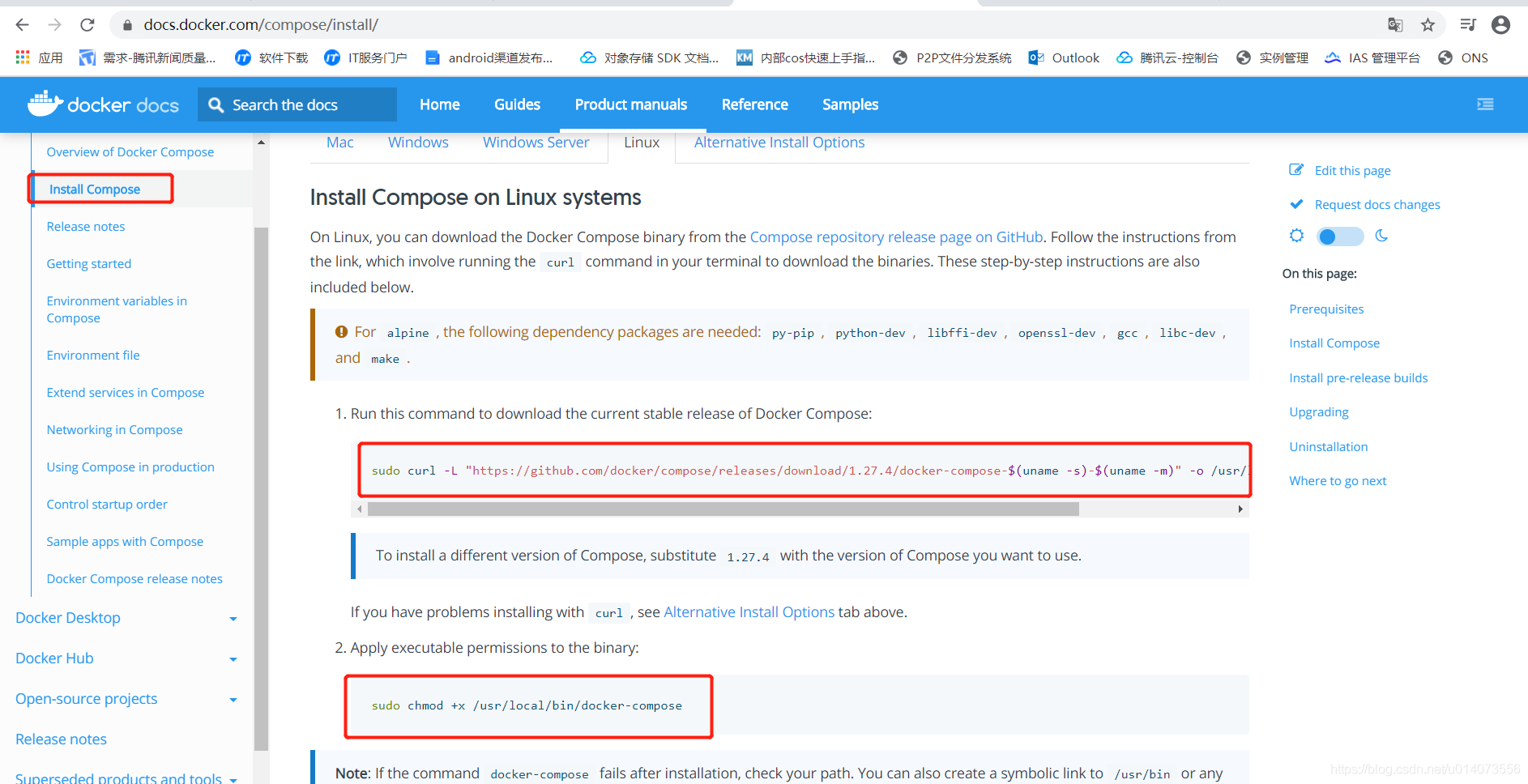Focus the Search the docs field
1528x784 pixels.
coord(297,104)
